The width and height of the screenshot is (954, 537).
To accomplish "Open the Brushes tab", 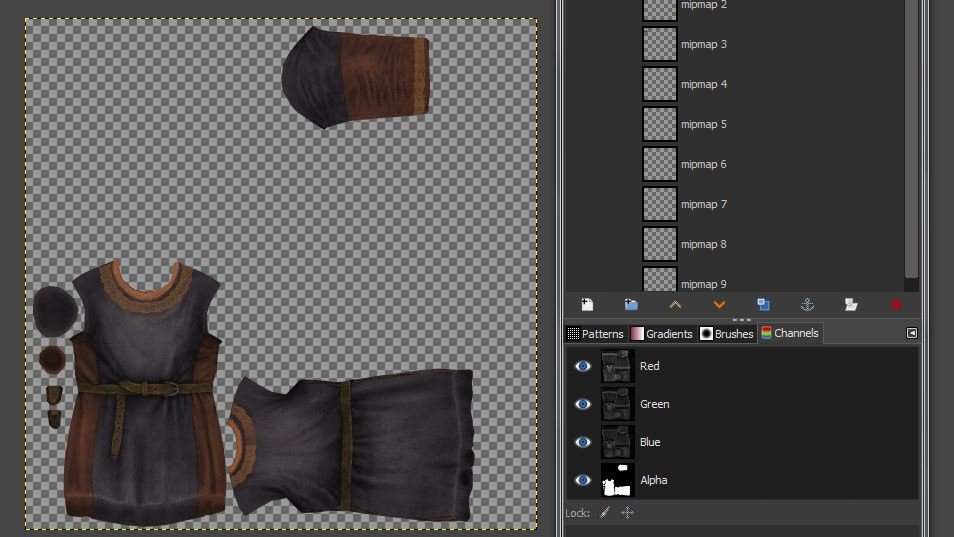I will (727, 333).
